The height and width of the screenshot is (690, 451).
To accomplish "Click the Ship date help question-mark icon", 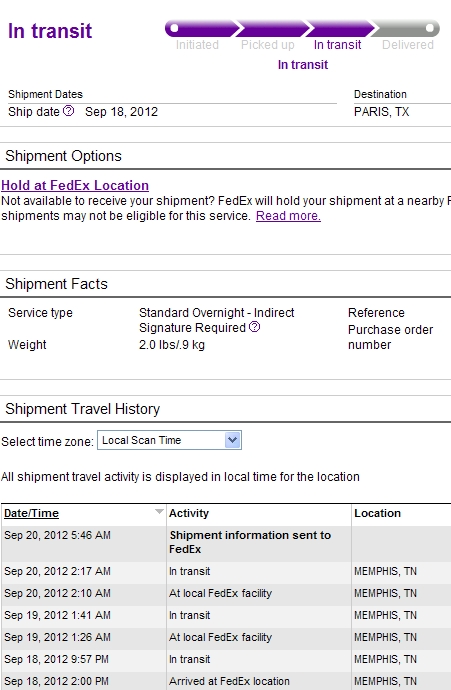I will tap(69, 111).
